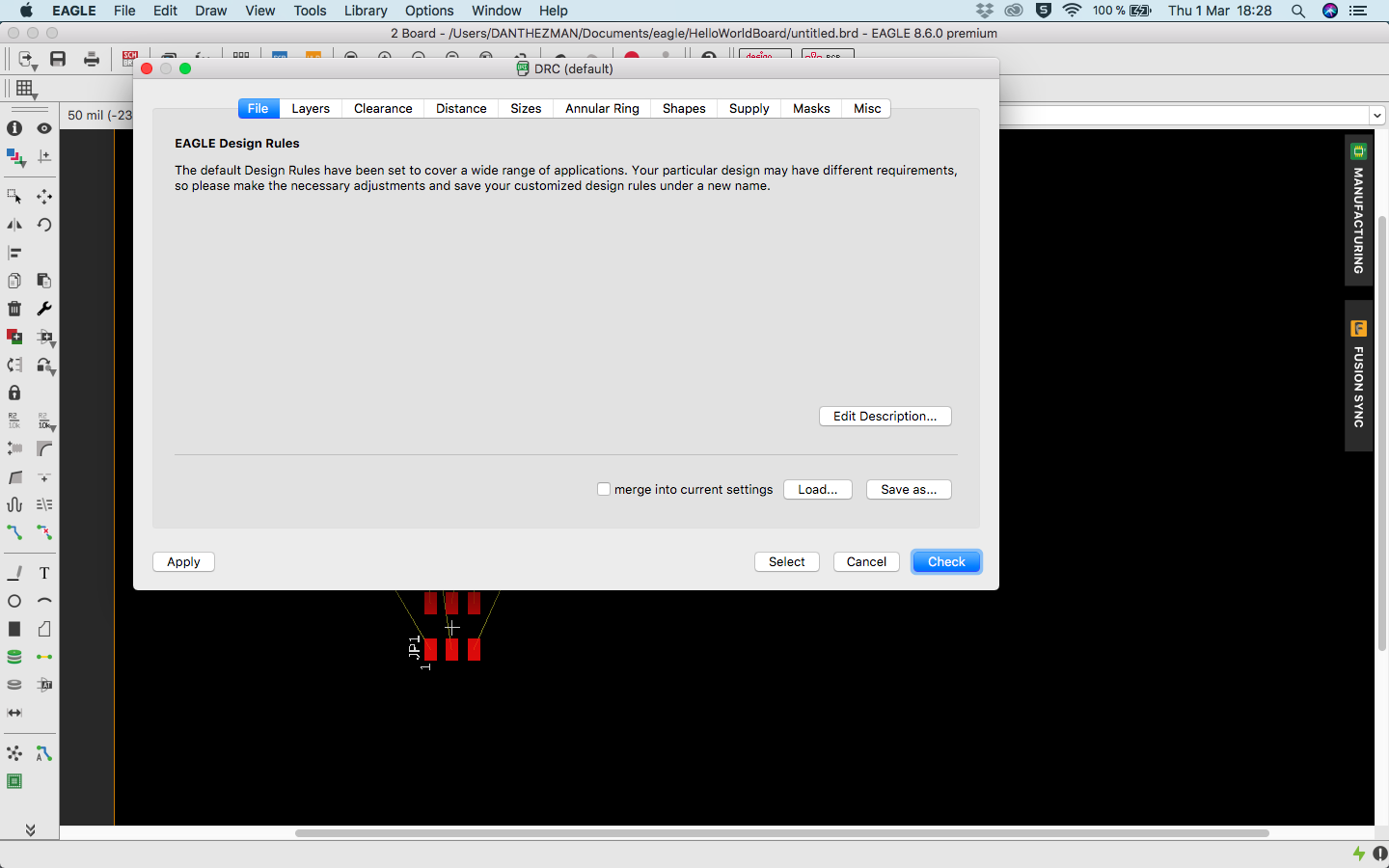Image resolution: width=1389 pixels, height=868 pixels.
Task: Open the layer Display settings tool
Action: (x=14, y=156)
